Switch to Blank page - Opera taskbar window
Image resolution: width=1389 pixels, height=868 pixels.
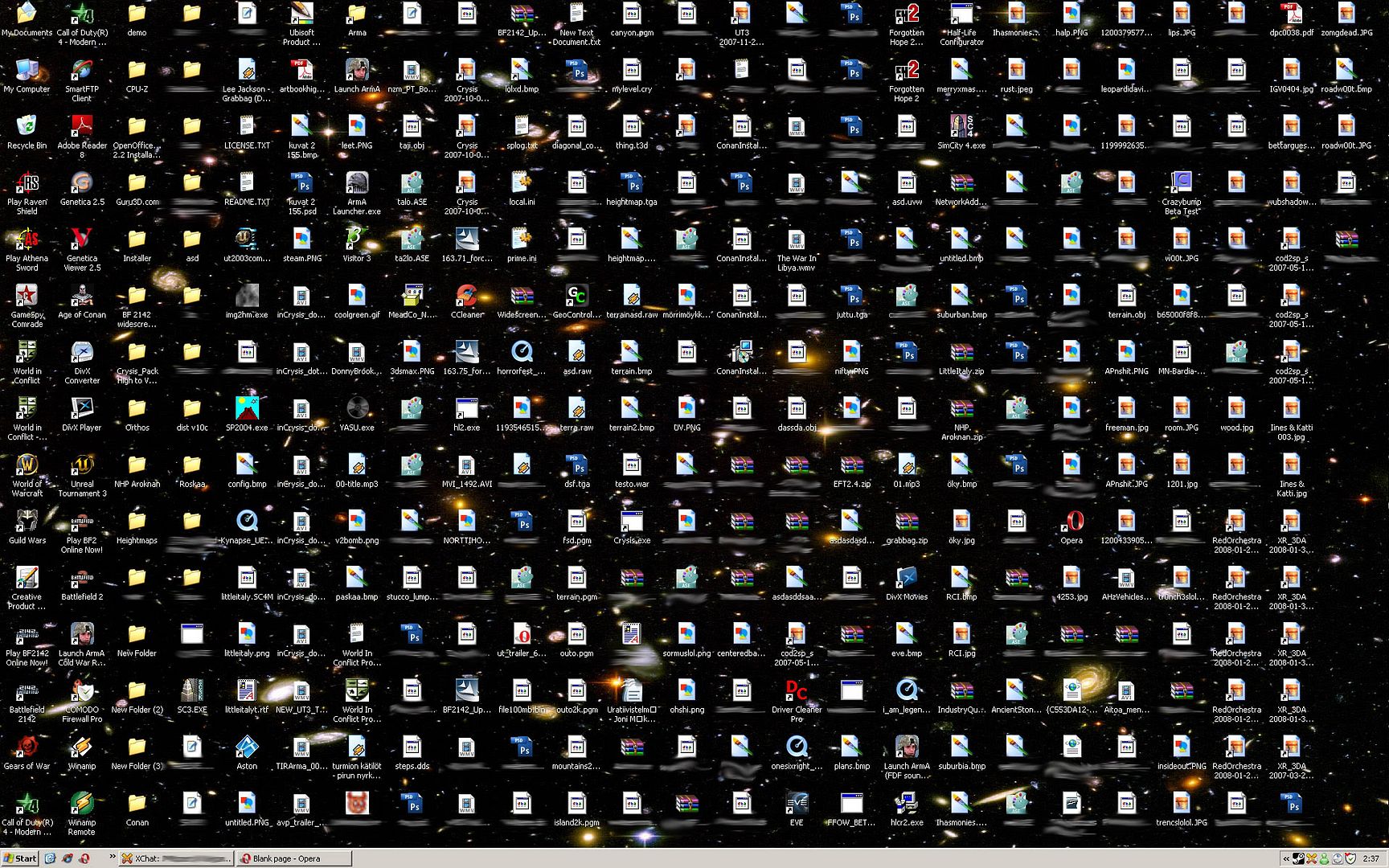tap(293, 858)
